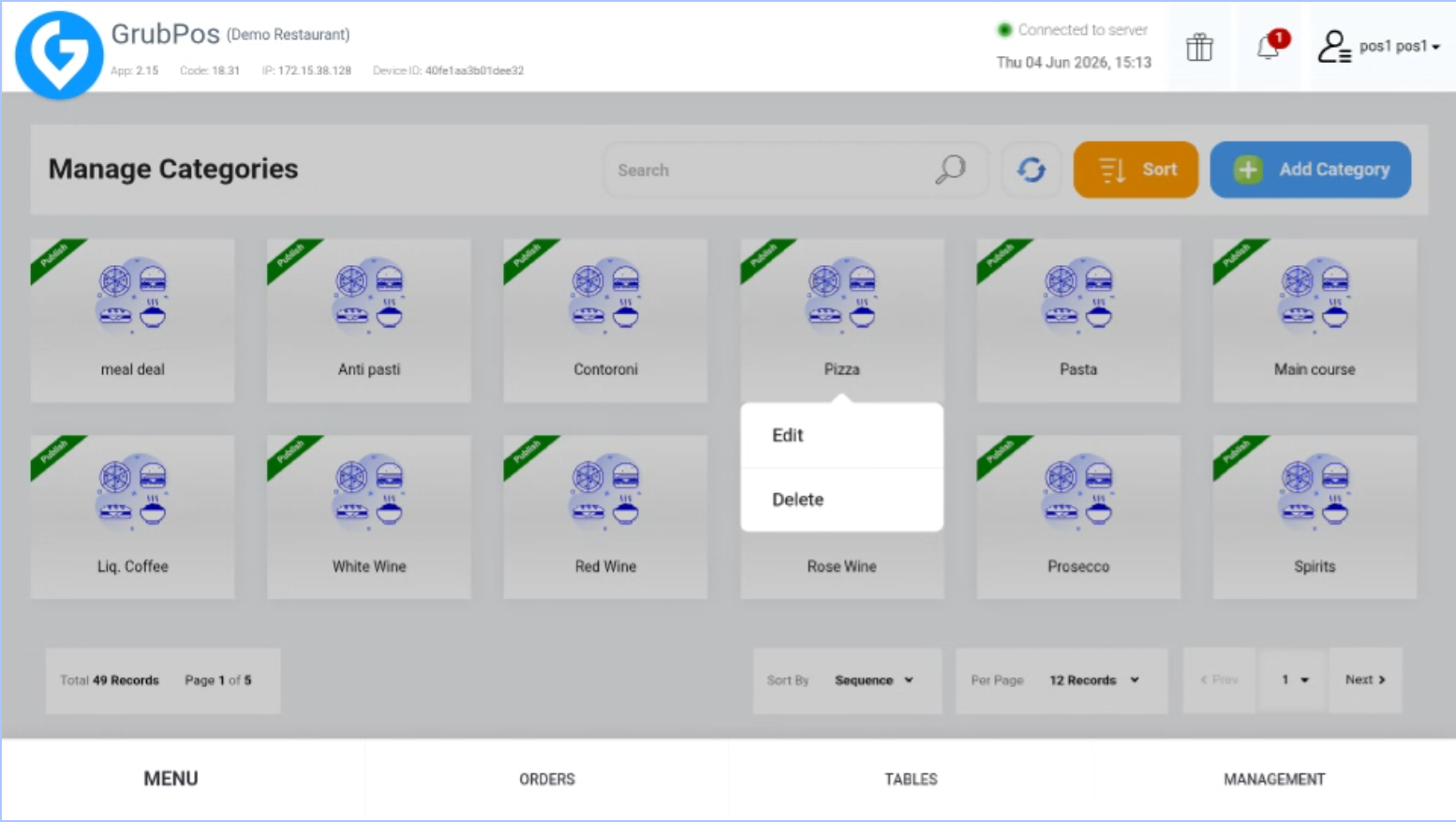Open the Spirits category tile
This screenshot has width=1456, height=822.
pyautogui.click(x=1315, y=517)
